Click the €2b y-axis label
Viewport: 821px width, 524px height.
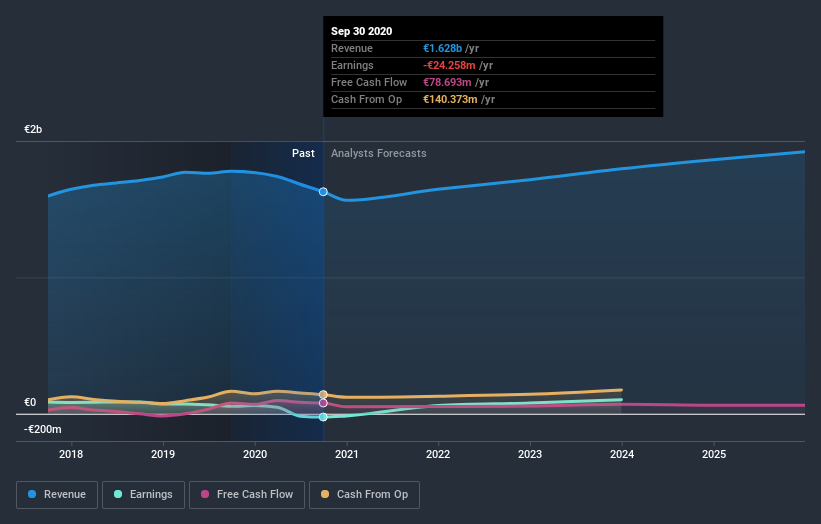click(x=33, y=129)
